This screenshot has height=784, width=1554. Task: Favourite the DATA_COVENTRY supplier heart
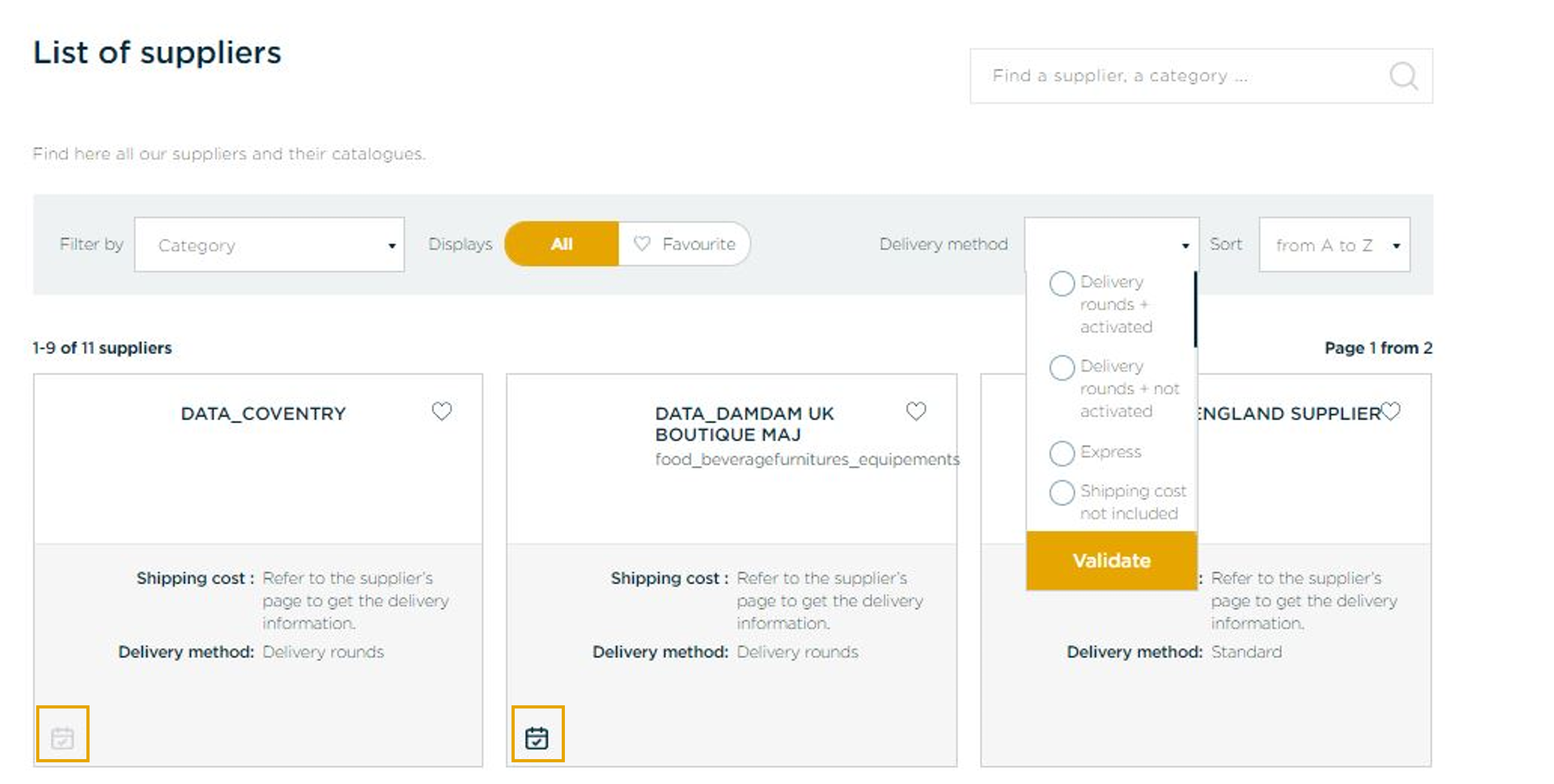pyautogui.click(x=441, y=411)
